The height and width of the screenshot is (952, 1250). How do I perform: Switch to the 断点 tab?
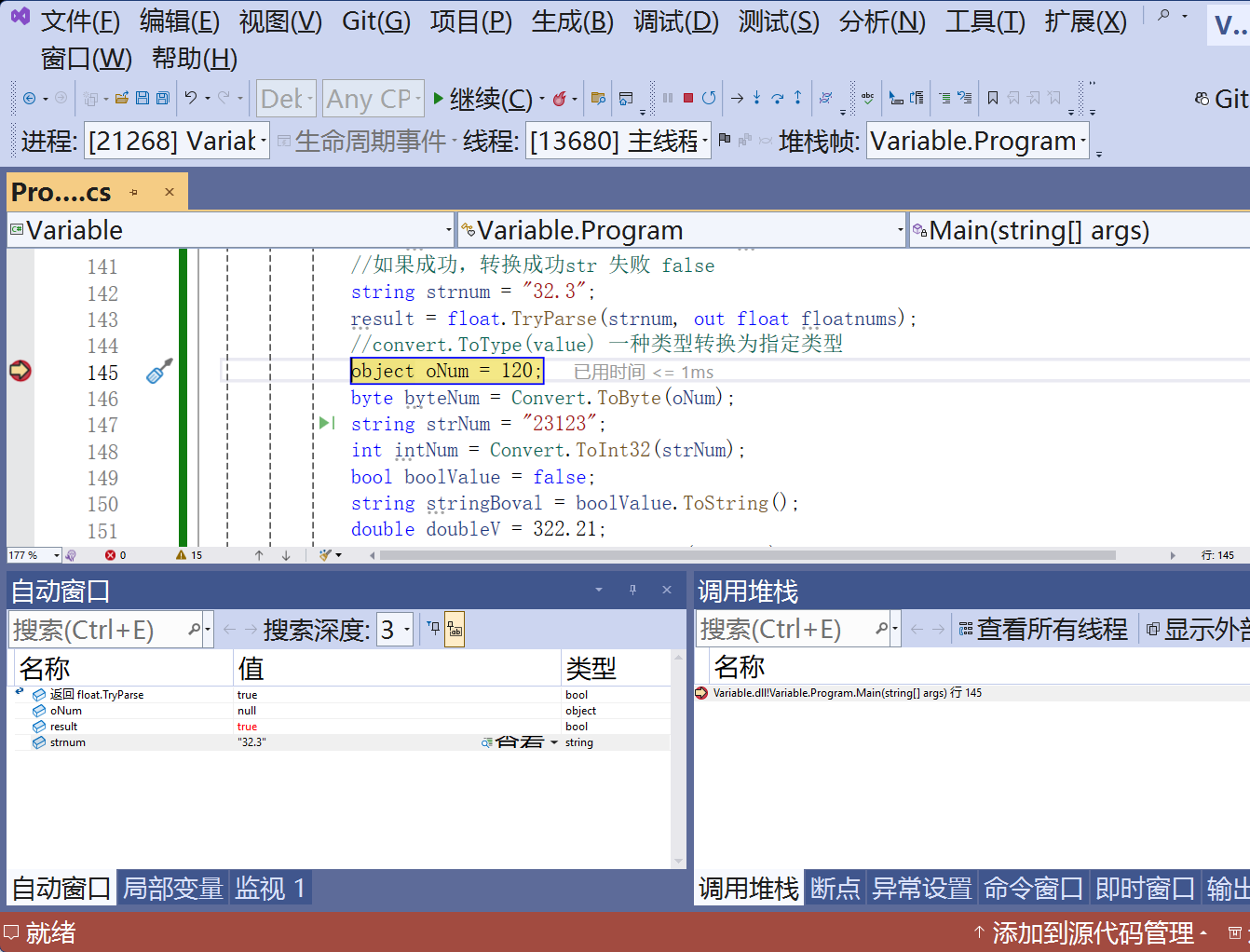tap(836, 888)
